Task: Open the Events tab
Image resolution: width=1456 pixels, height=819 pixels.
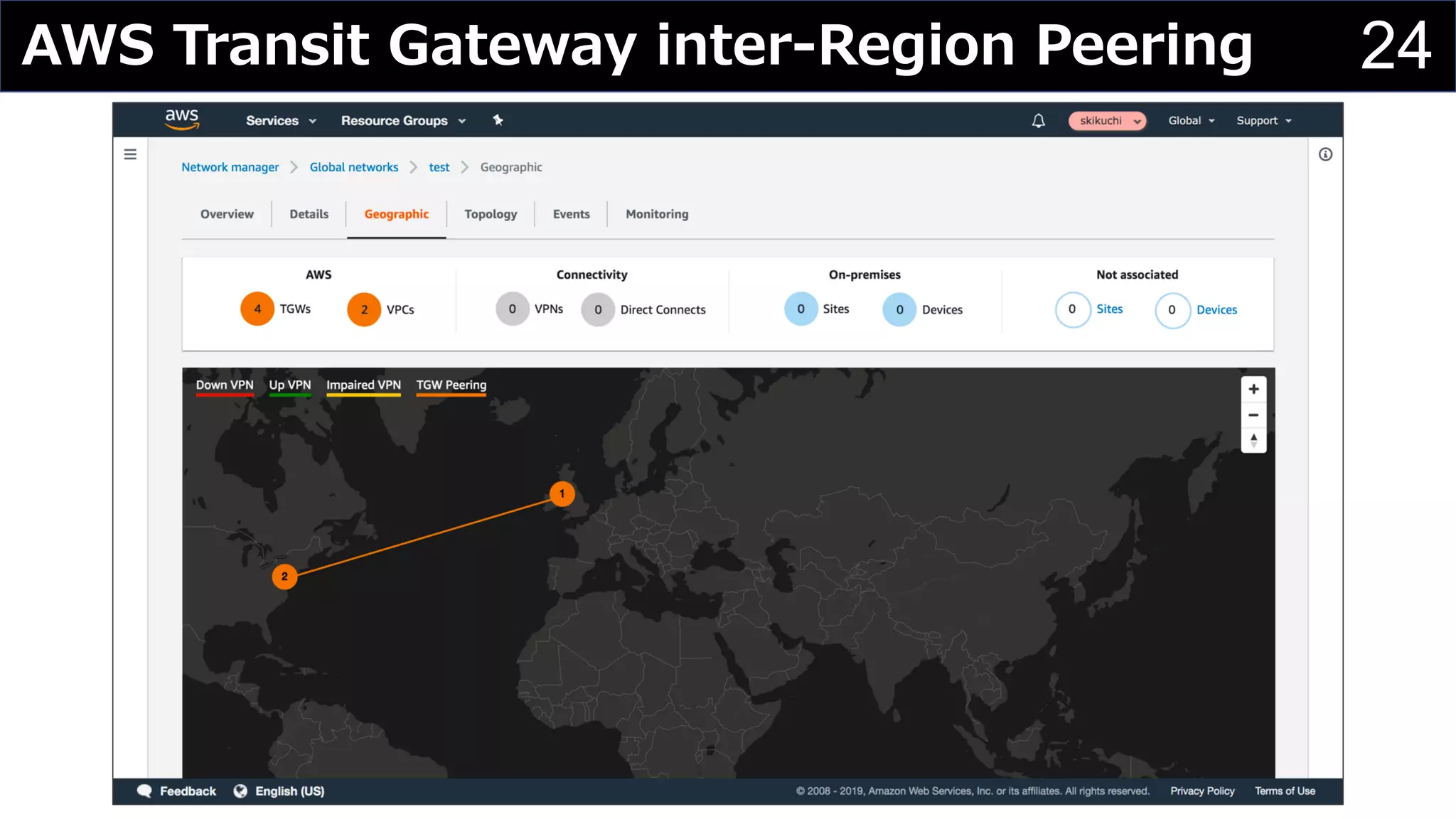Action: 571,214
